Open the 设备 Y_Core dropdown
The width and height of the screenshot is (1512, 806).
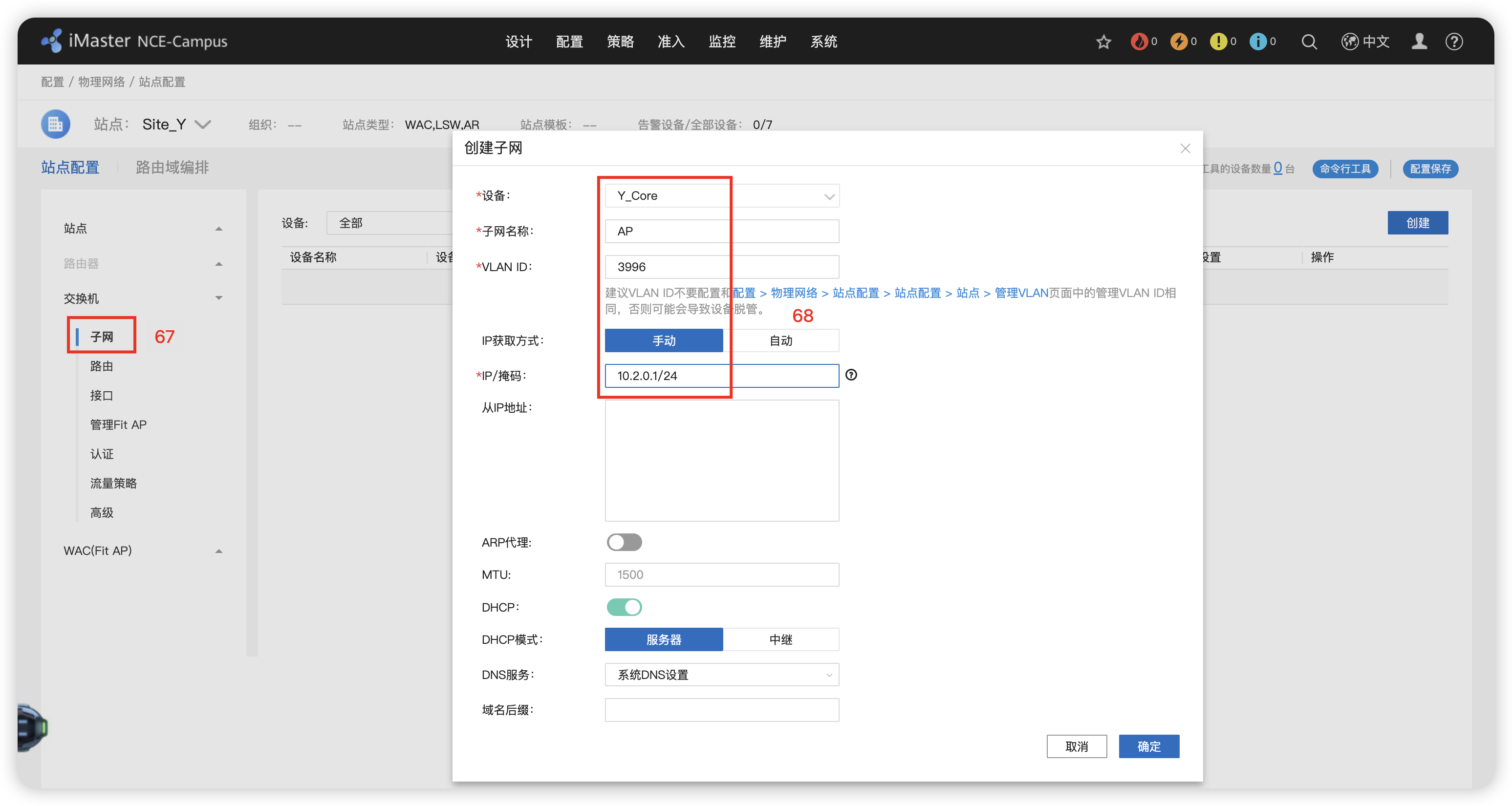pos(722,196)
